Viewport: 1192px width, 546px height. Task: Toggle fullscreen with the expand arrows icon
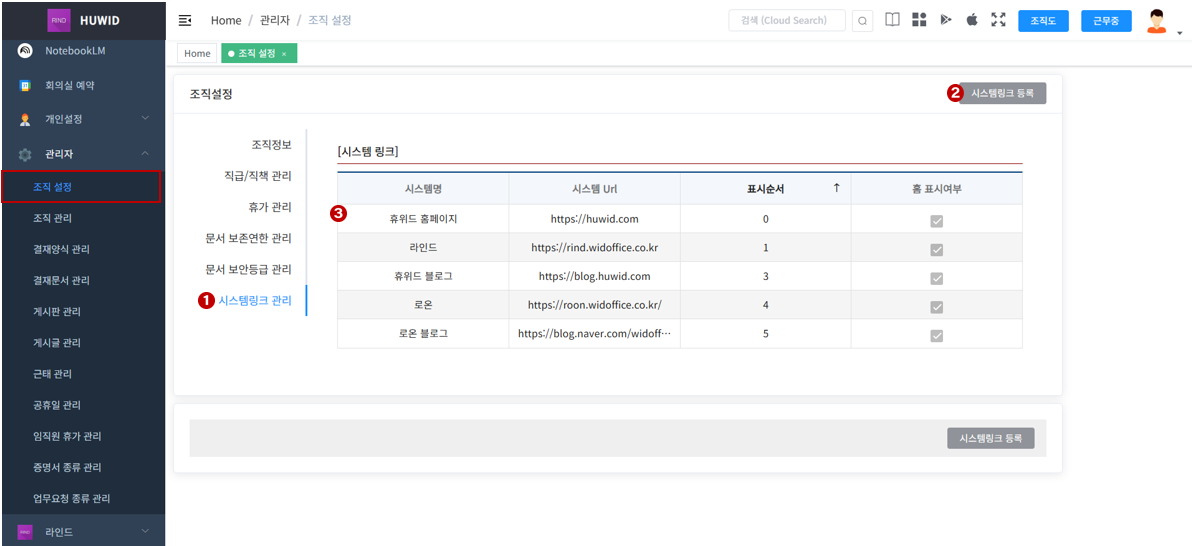click(x=998, y=20)
